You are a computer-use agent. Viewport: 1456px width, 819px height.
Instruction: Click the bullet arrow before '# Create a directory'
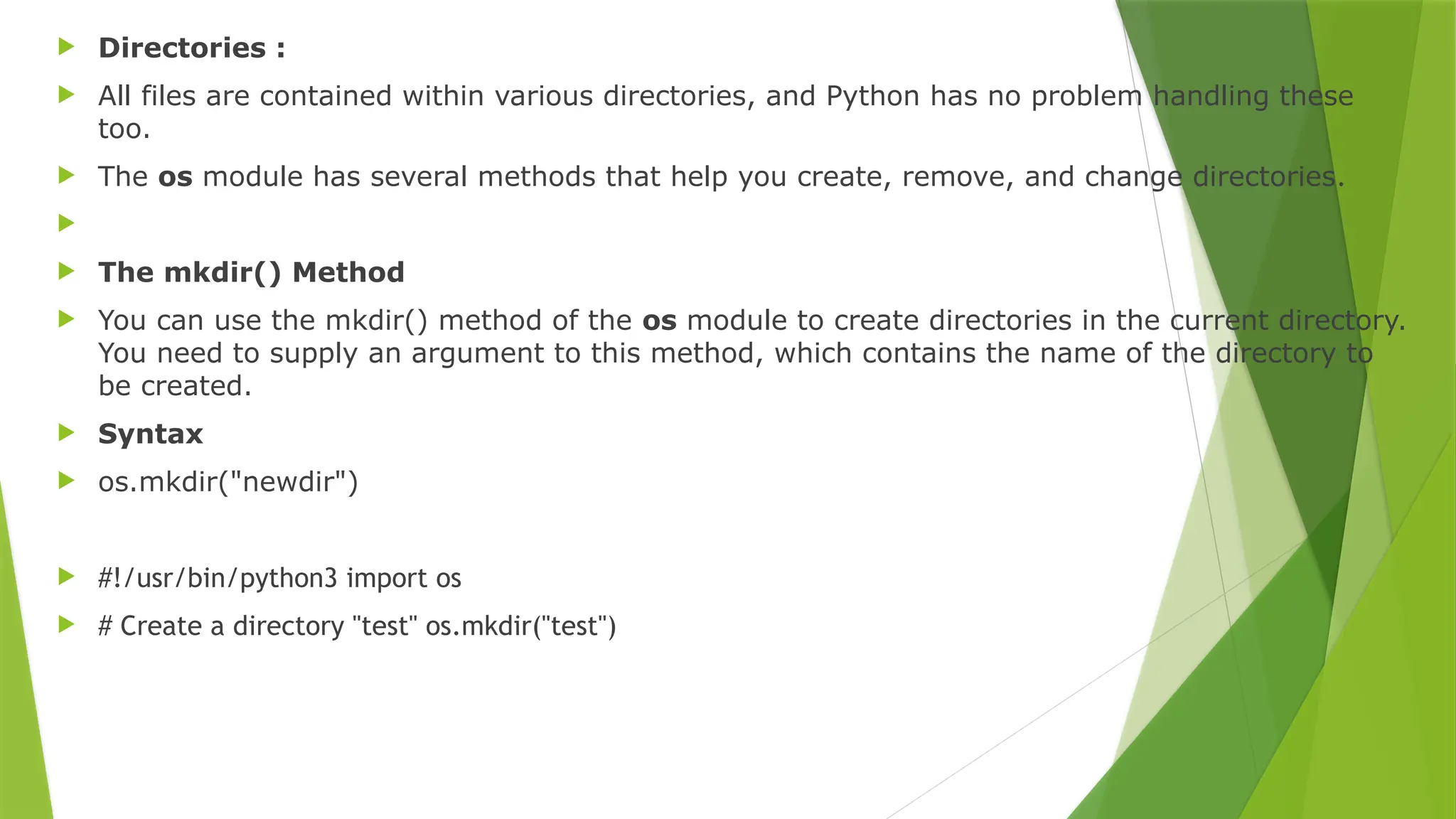pyautogui.click(x=66, y=625)
